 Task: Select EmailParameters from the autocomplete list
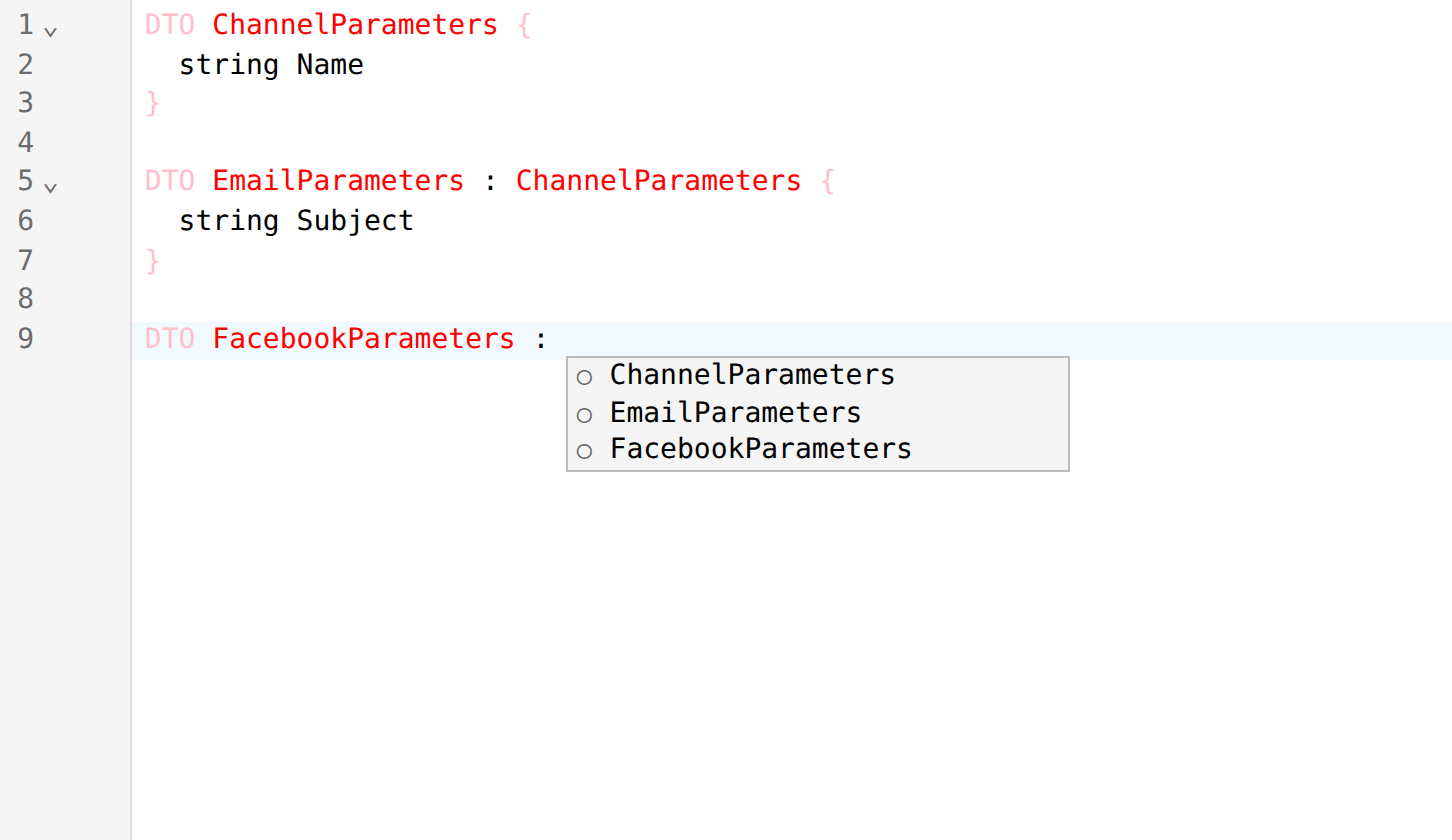click(818, 412)
